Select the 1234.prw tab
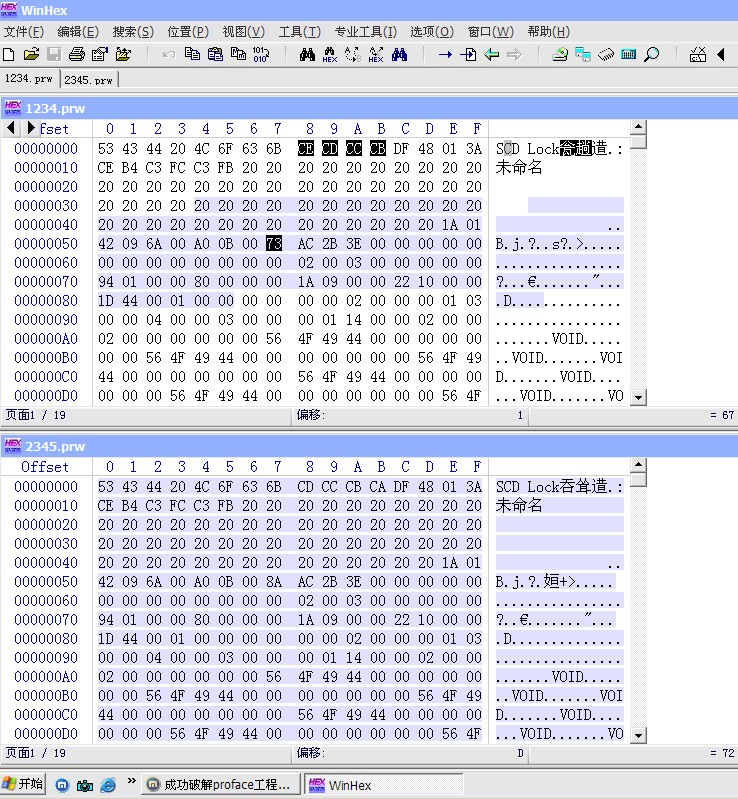This screenshot has height=799, width=738. pyautogui.click(x=29, y=78)
